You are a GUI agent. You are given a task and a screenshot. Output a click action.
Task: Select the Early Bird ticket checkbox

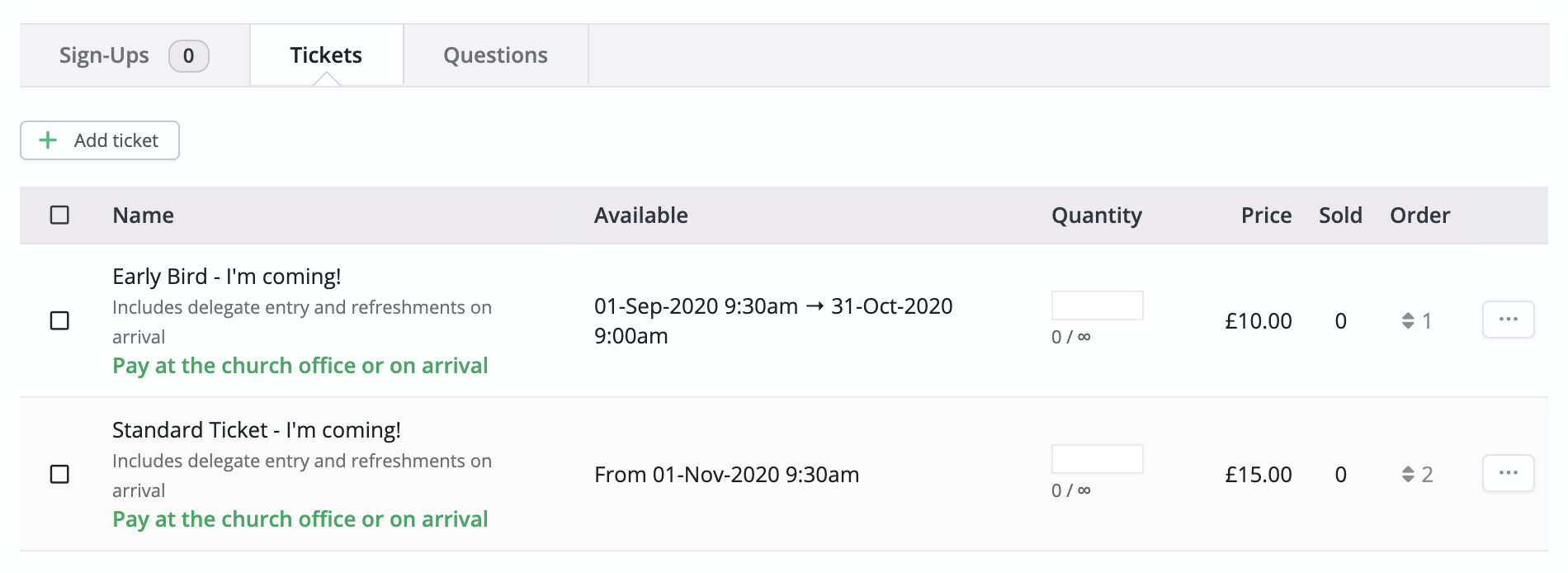tap(59, 320)
